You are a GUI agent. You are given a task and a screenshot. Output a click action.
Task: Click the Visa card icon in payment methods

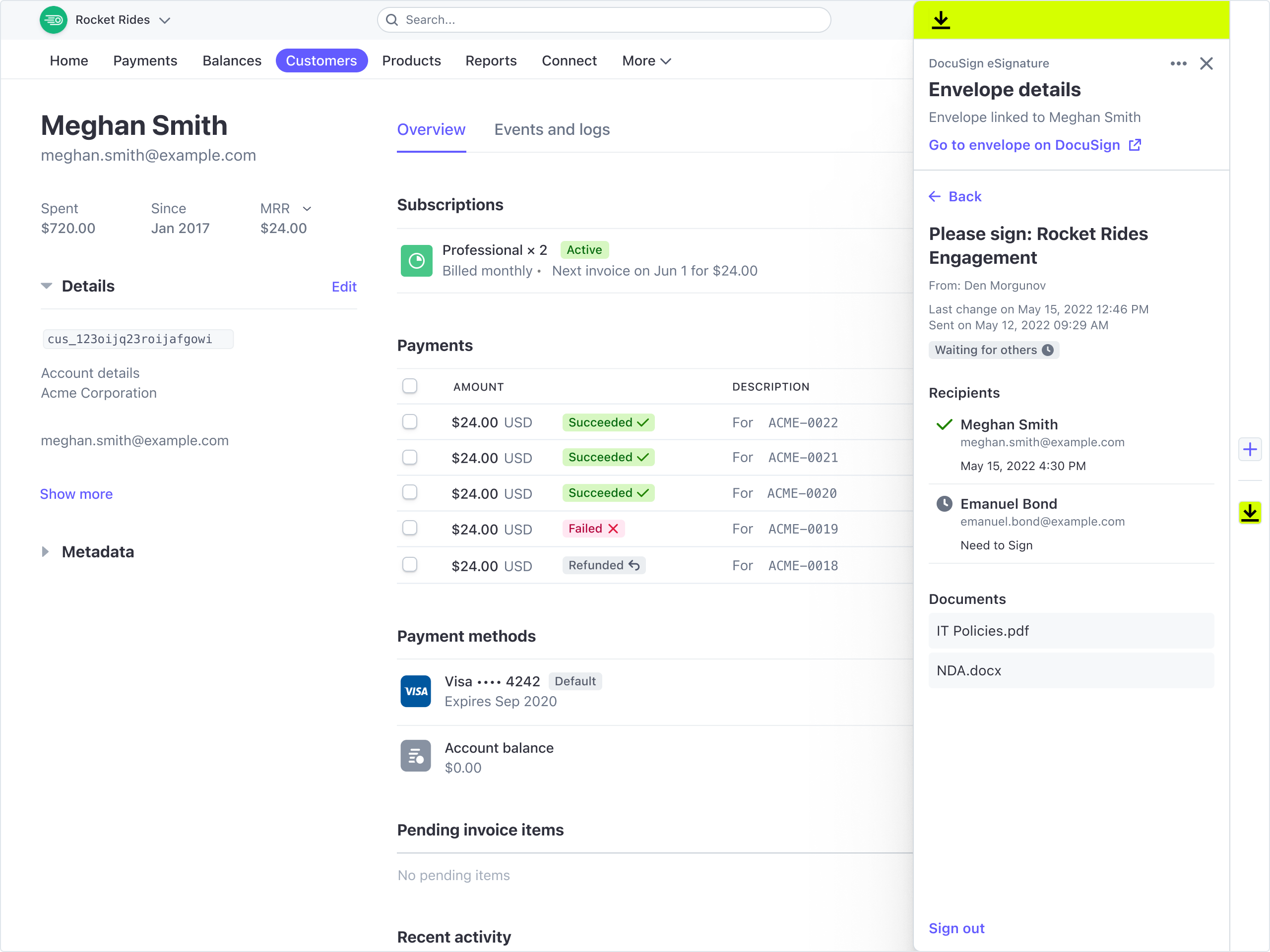point(416,691)
